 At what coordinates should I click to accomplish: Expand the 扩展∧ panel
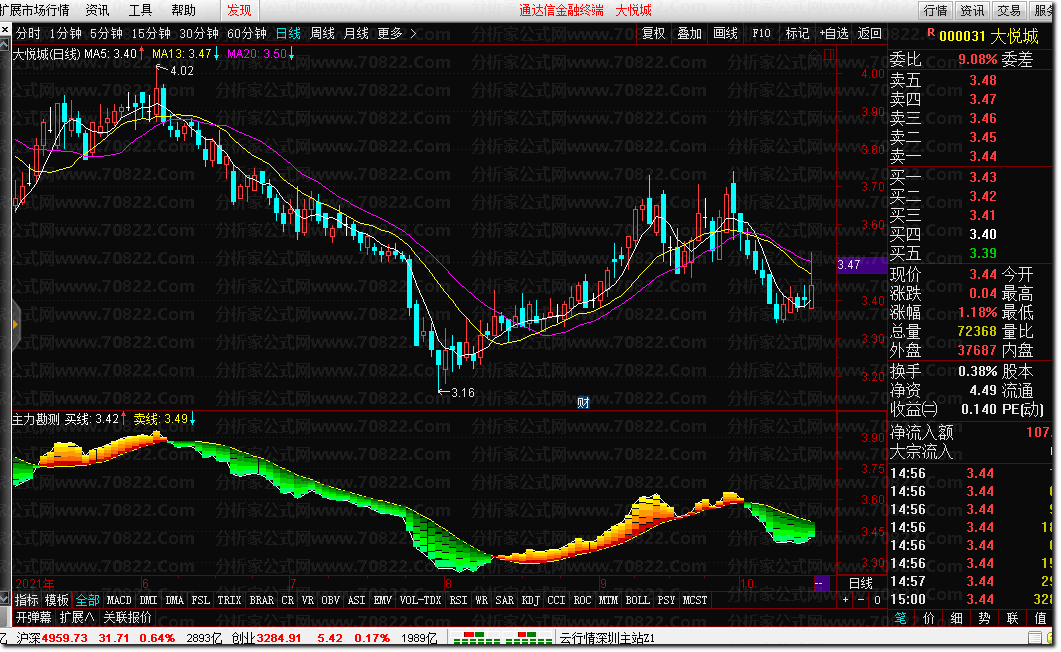point(76,617)
